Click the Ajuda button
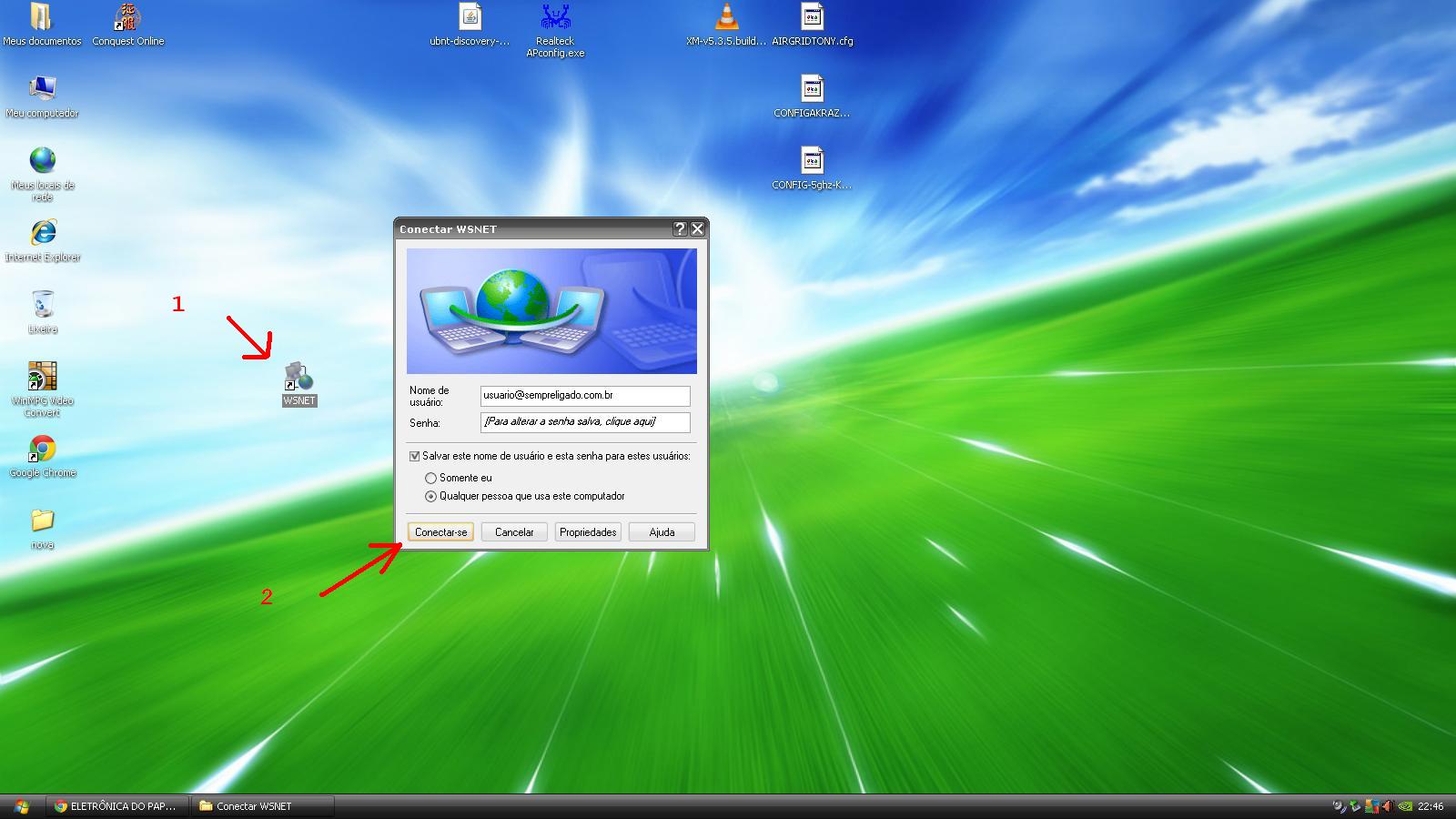Viewport: 1456px width, 819px height. (x=662, y=532)
